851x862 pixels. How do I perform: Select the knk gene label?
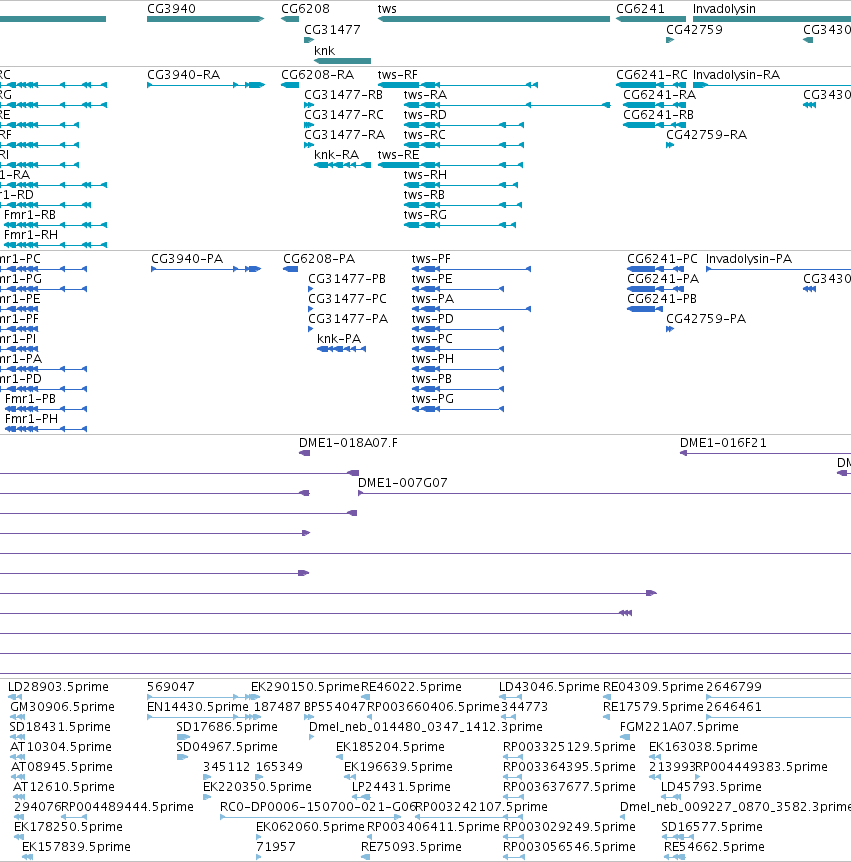pos(324,51)
